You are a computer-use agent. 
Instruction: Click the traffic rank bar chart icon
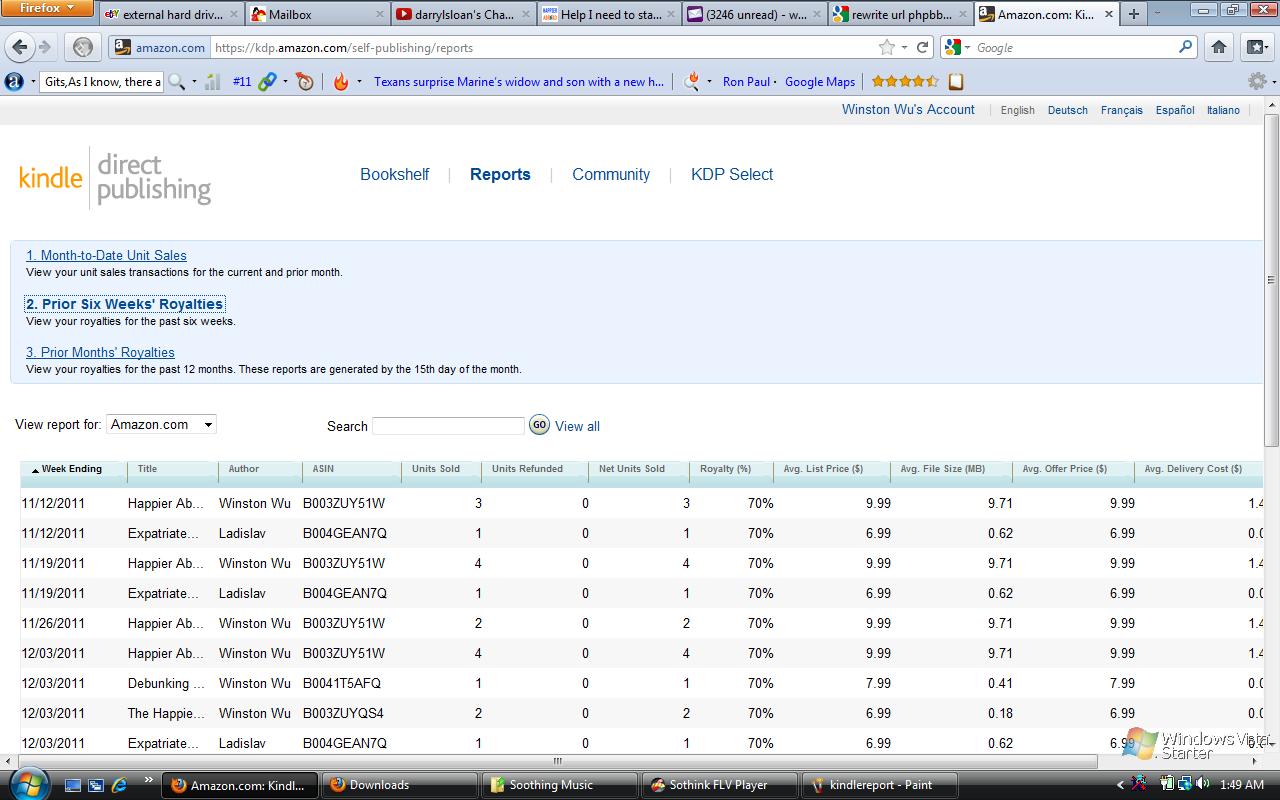[213, 82]
